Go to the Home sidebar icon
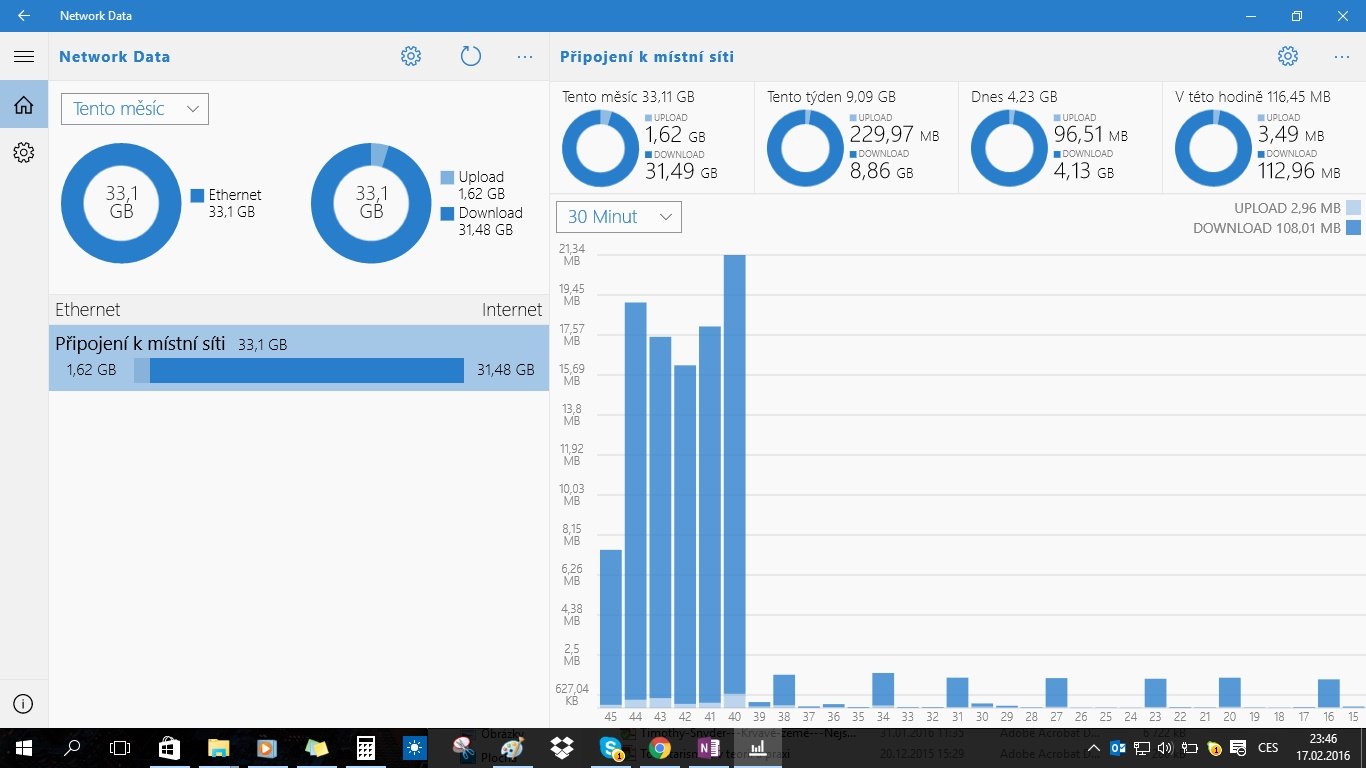Image resolution: width=1366 pixels, height=768 pixels. click(24, 104)
